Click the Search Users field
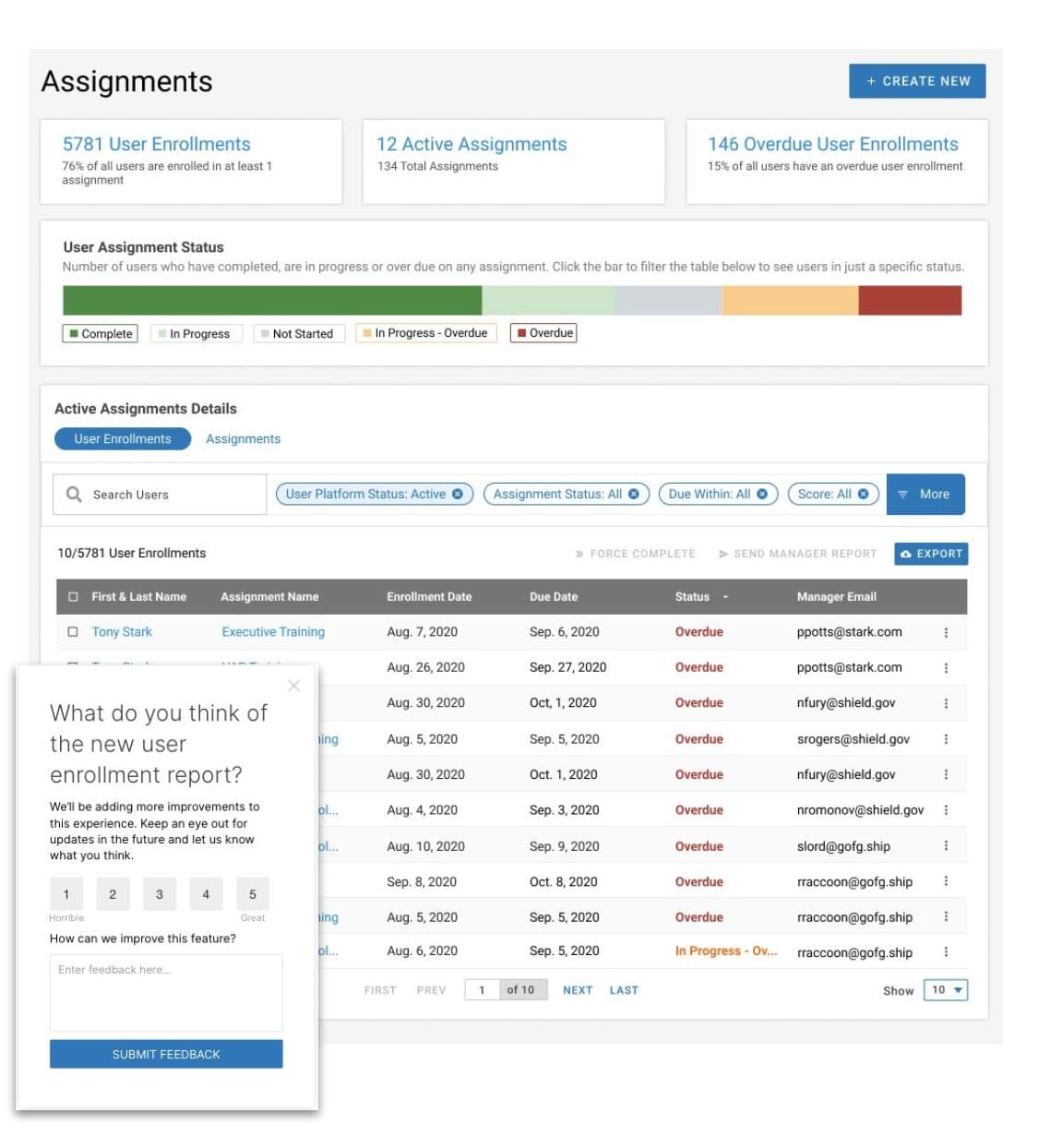The image size is (1050, 1148). pyautogui.click(x=160, y=495)
